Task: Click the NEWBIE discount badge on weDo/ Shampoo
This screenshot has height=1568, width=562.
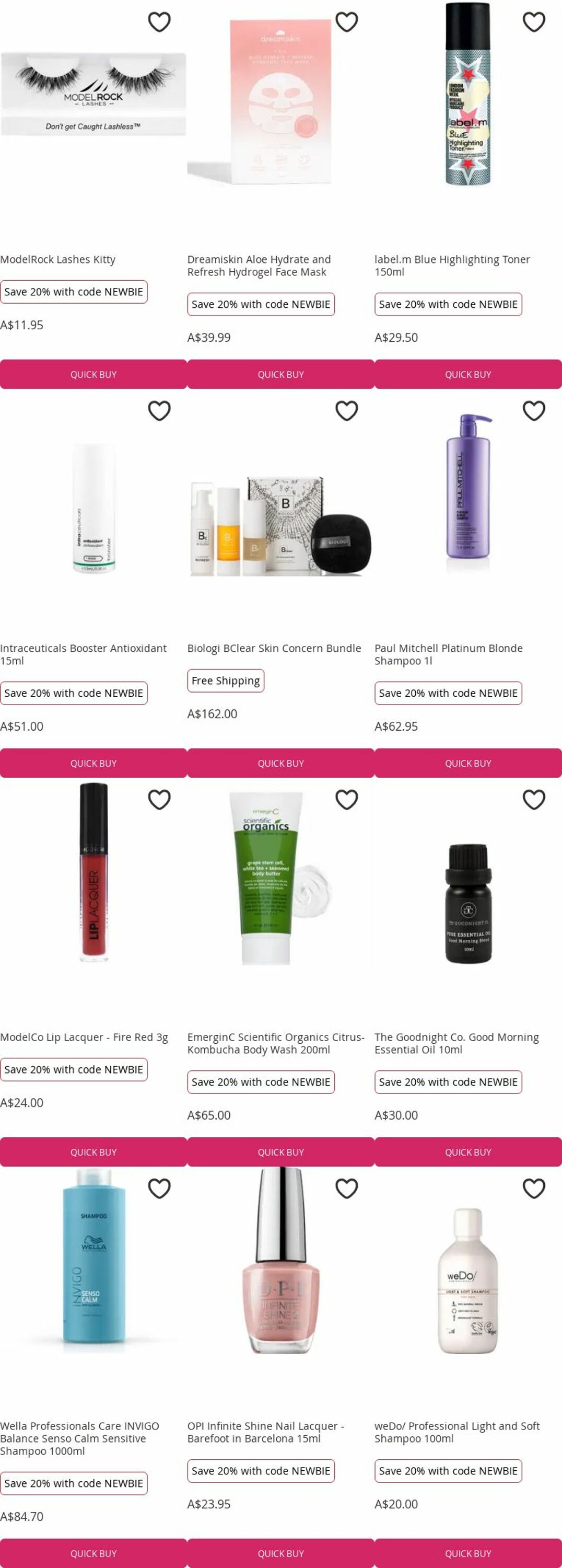Action: (448, 1471)
